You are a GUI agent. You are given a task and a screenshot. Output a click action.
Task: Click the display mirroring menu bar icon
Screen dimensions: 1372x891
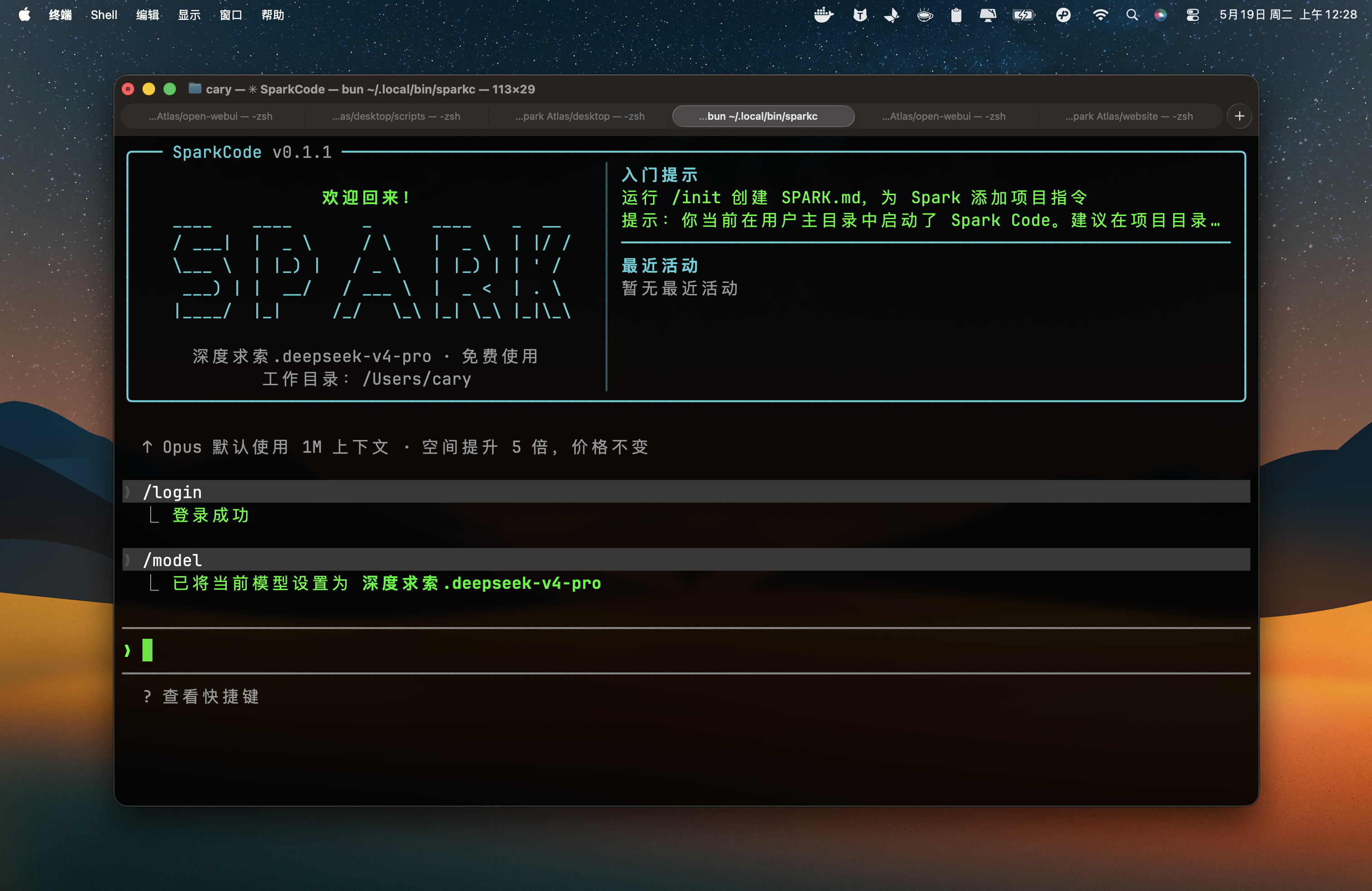tap(988, 15)
